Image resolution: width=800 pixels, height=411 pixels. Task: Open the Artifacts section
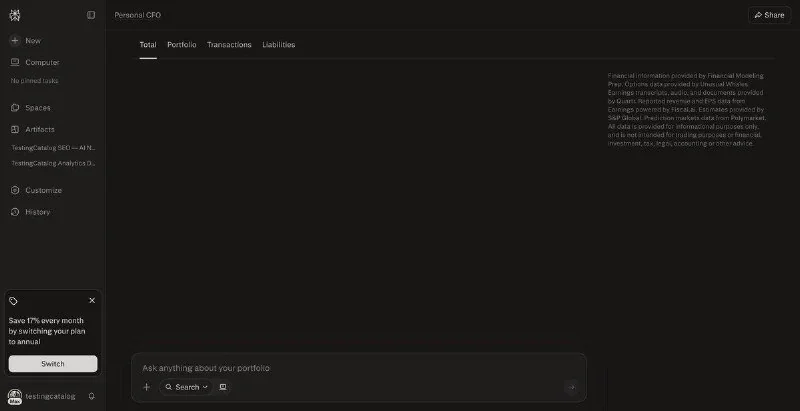point(40,130)
